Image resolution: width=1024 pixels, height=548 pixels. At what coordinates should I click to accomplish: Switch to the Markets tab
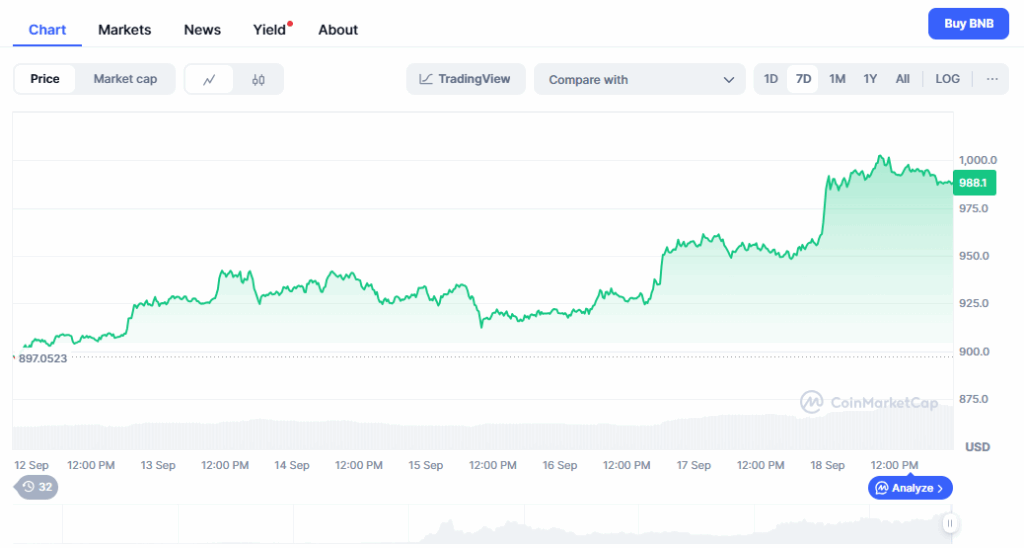pyautogui.click(x=125, y=29)
